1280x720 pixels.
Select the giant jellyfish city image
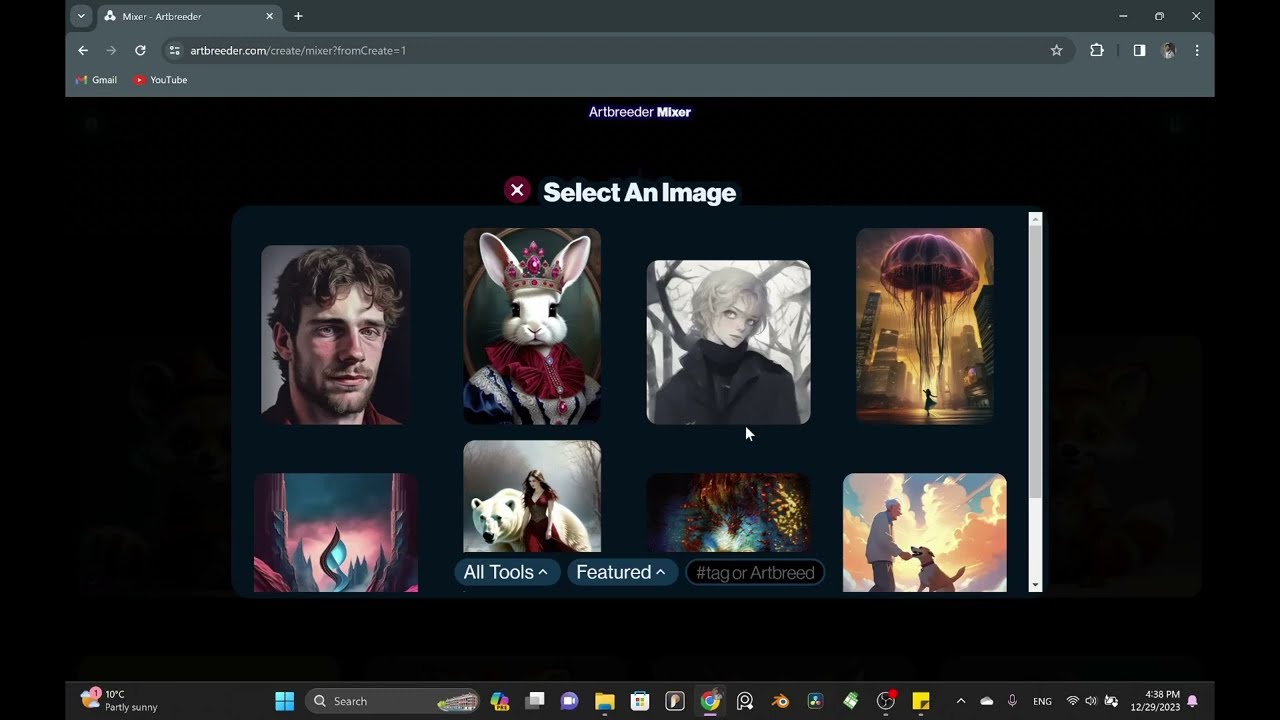coord(925,326)
